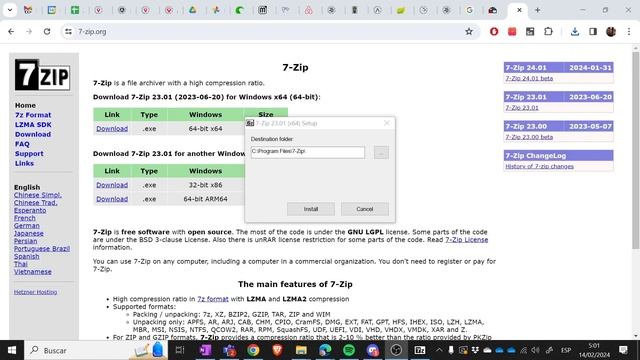This screenshot has height=360, width=640.
Task: Bookmark this page with the star
Action: pyautogui.click(x=469, y=31)
